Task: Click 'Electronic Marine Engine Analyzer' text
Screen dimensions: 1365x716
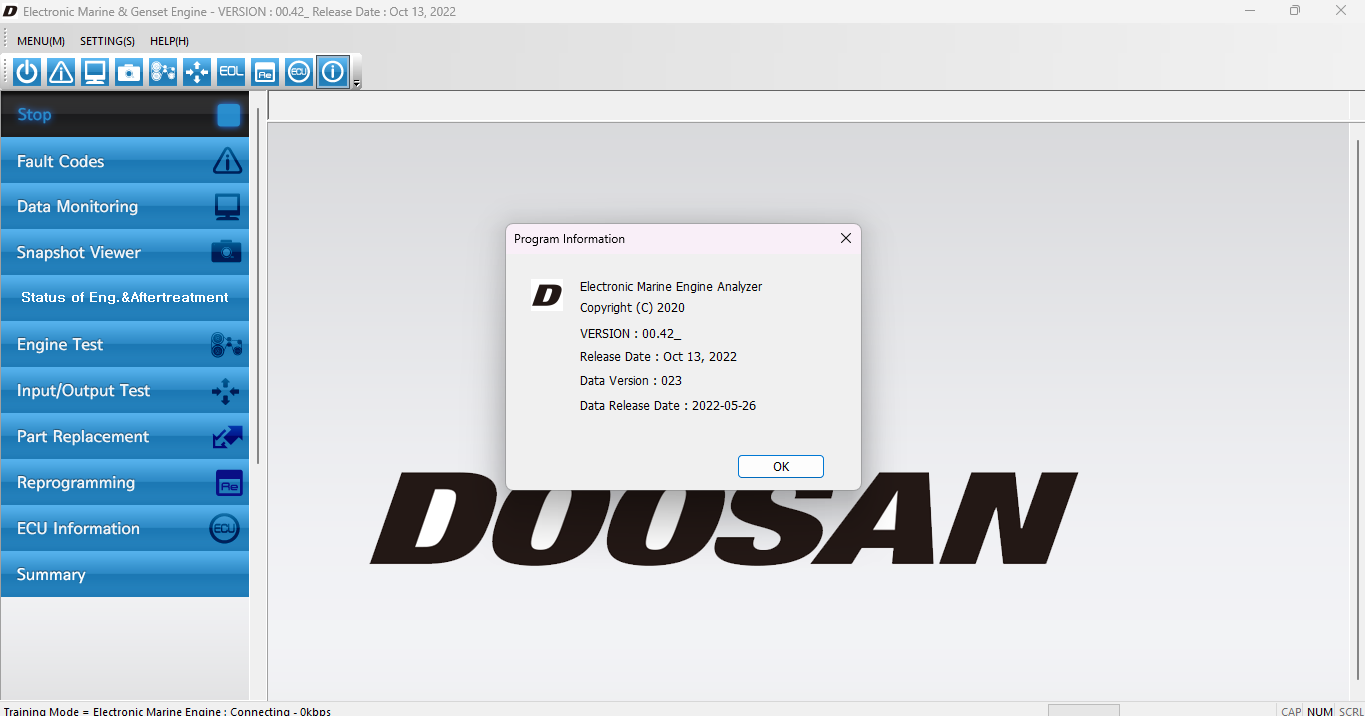Action: pyautogui.click(x=671, y=287)
